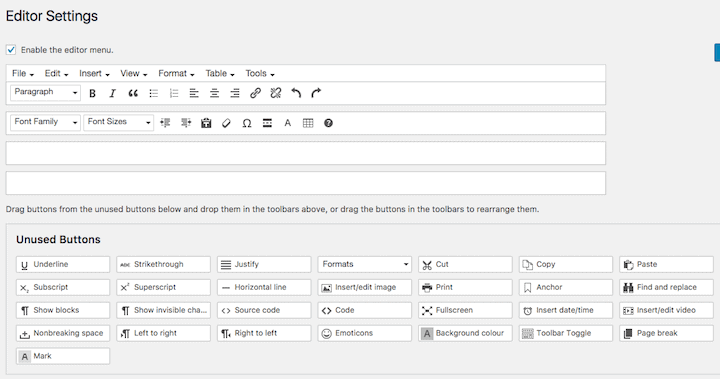Expand the Font Sizes dropdown

tap(118, 122)
